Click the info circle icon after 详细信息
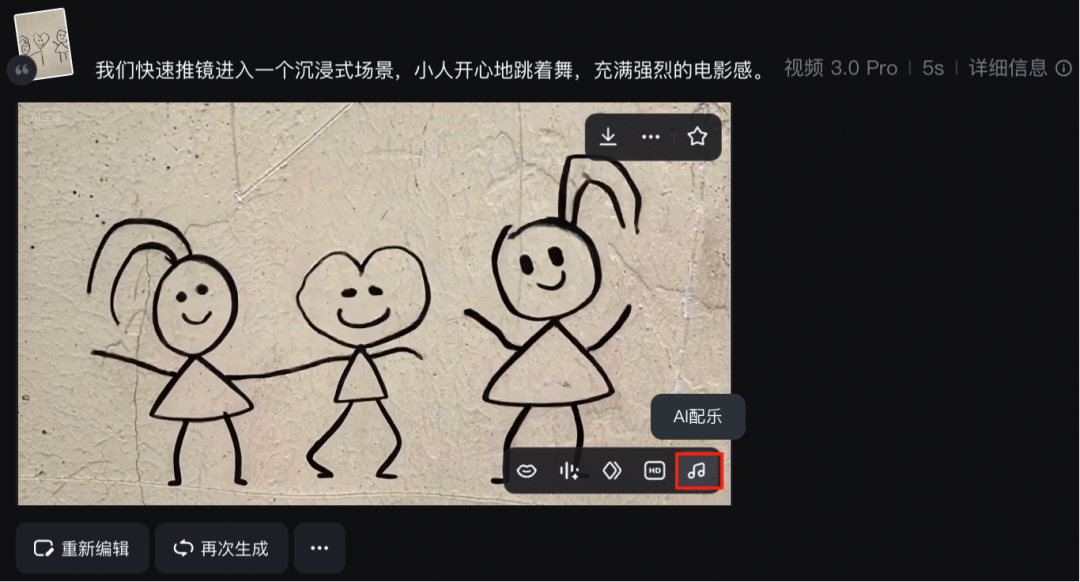1080x582 pixels. [1064, 68]
